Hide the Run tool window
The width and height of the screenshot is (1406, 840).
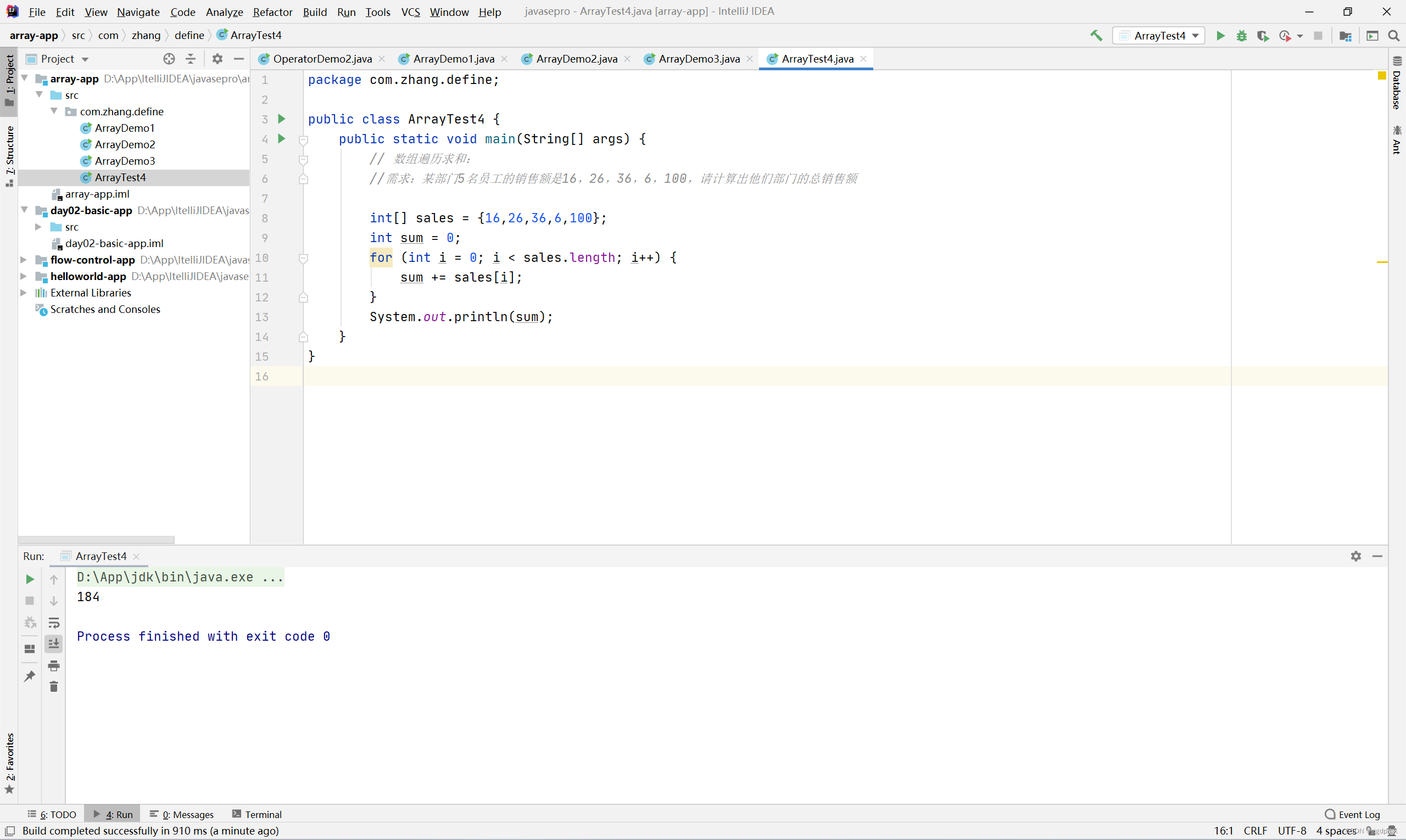point(1377,556)
